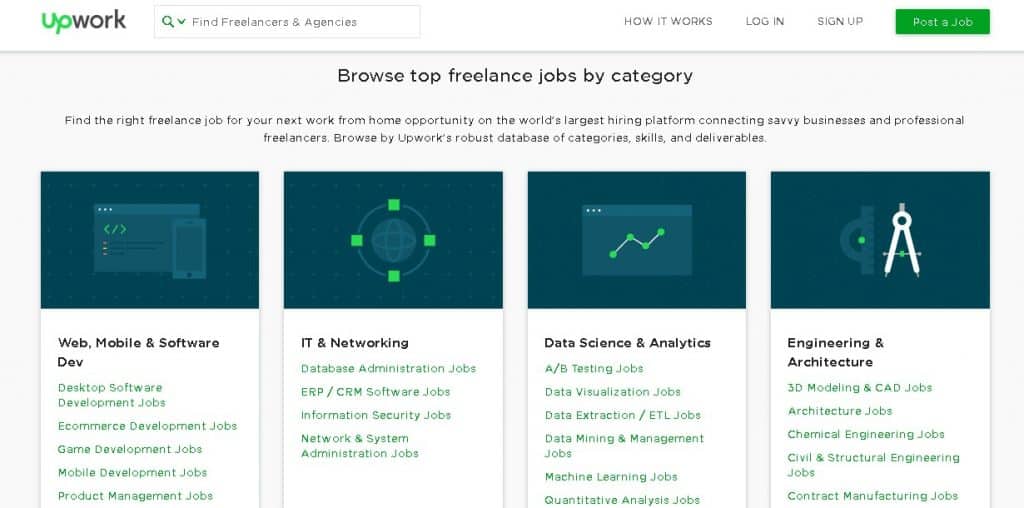
Task: Open 3D Modeling & CAD Jobs
Action: tap(859, 388)
